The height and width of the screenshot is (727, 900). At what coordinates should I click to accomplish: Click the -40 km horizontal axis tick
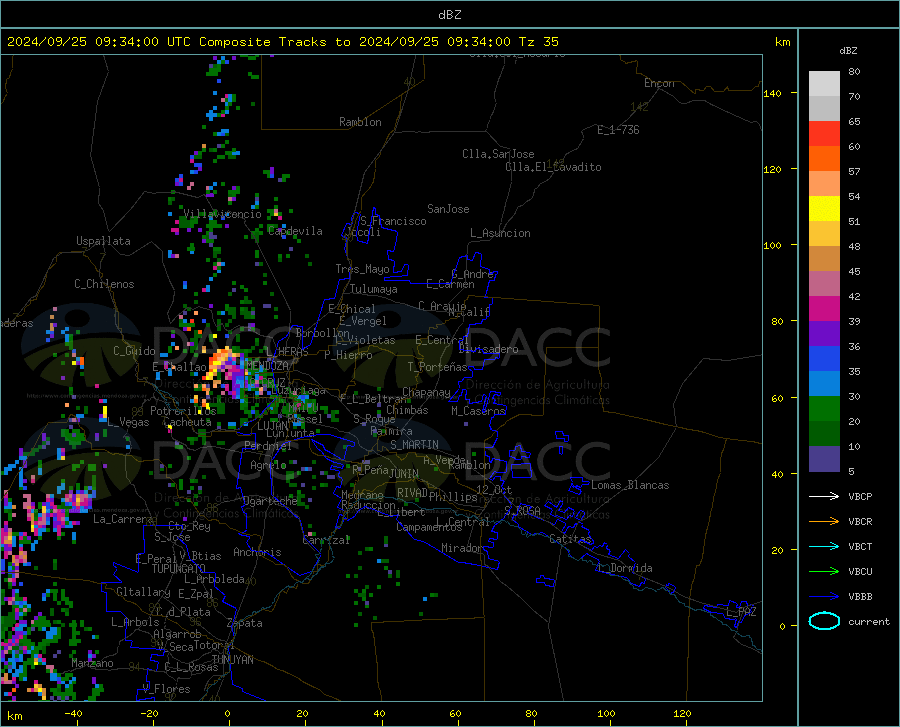click(x=73, y=714)
